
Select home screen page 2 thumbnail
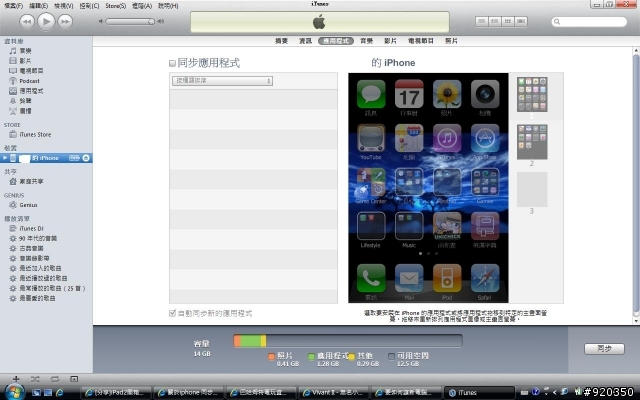(532, 142)
